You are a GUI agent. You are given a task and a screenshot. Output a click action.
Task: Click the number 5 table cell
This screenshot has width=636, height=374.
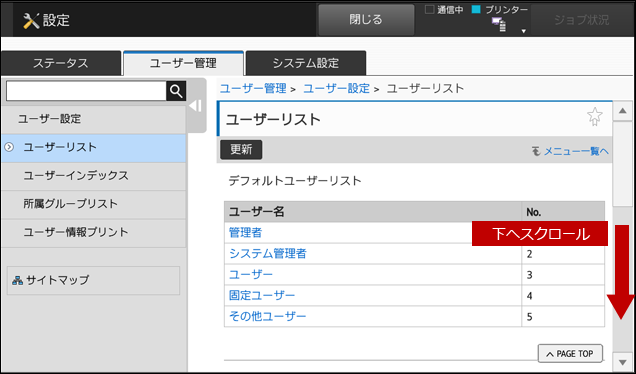(x=563, y=316)
